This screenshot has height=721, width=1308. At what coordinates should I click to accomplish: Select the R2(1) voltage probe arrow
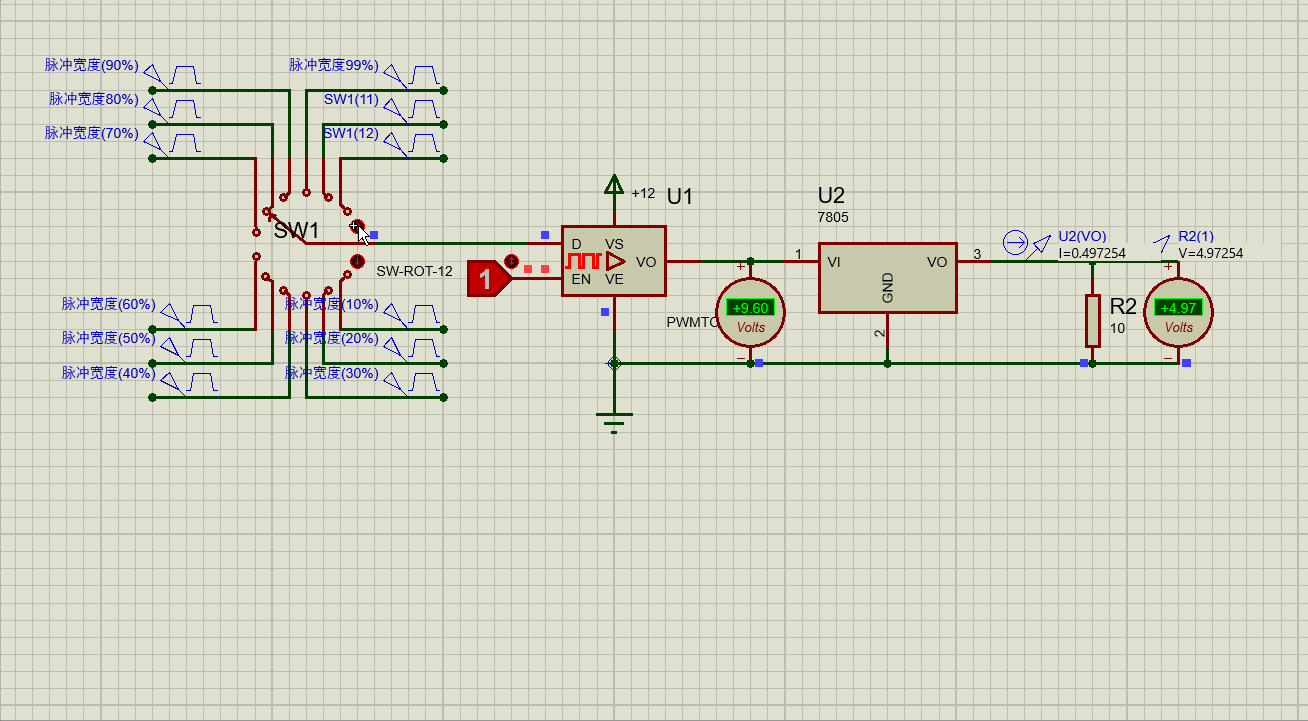1161,242
